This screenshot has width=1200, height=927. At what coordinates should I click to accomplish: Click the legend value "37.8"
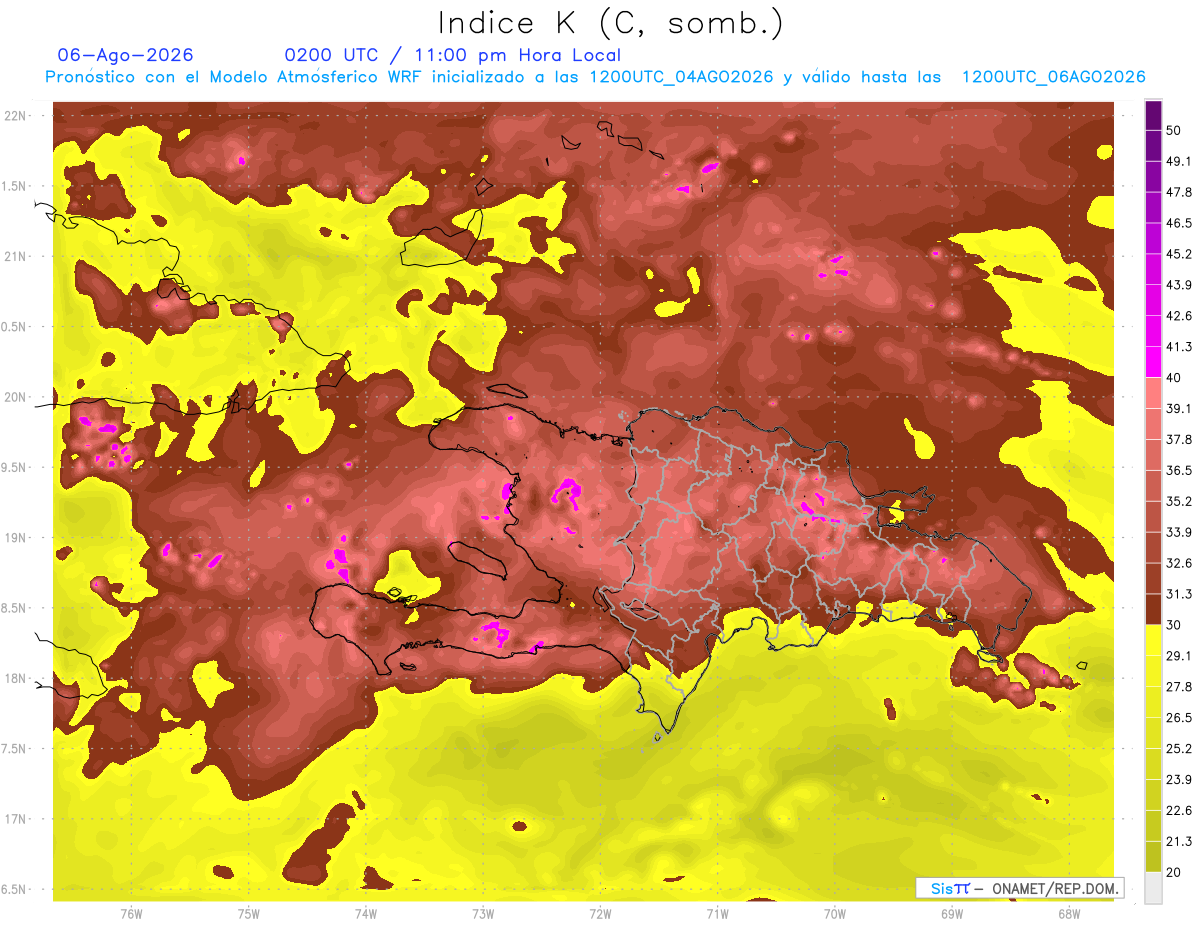(x=1178, y=439)
